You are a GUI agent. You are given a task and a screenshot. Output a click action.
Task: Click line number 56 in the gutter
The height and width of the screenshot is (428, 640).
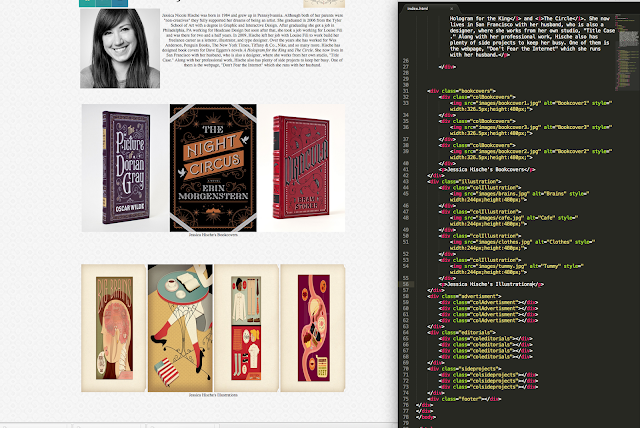coord(405,284)
